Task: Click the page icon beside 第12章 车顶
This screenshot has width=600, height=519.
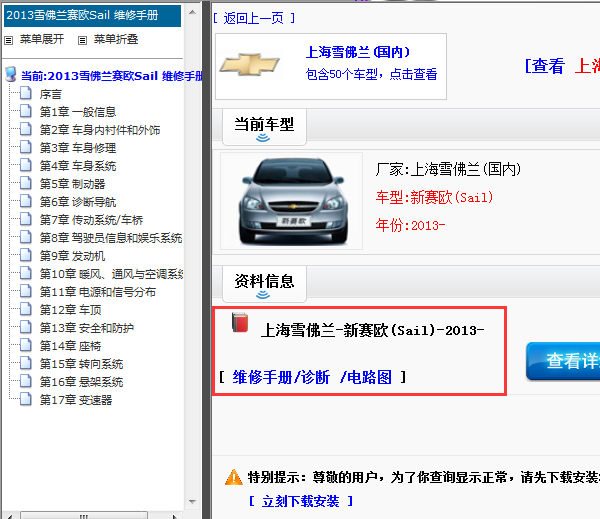Action: click(x=26, y=308)
